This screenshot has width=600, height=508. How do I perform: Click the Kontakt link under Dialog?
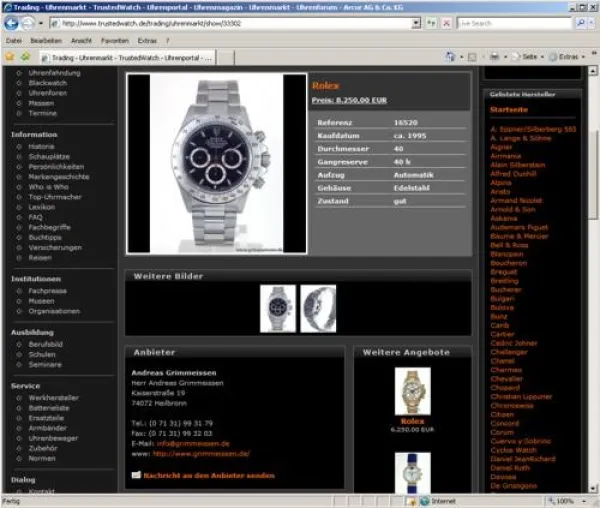[42, 491]
